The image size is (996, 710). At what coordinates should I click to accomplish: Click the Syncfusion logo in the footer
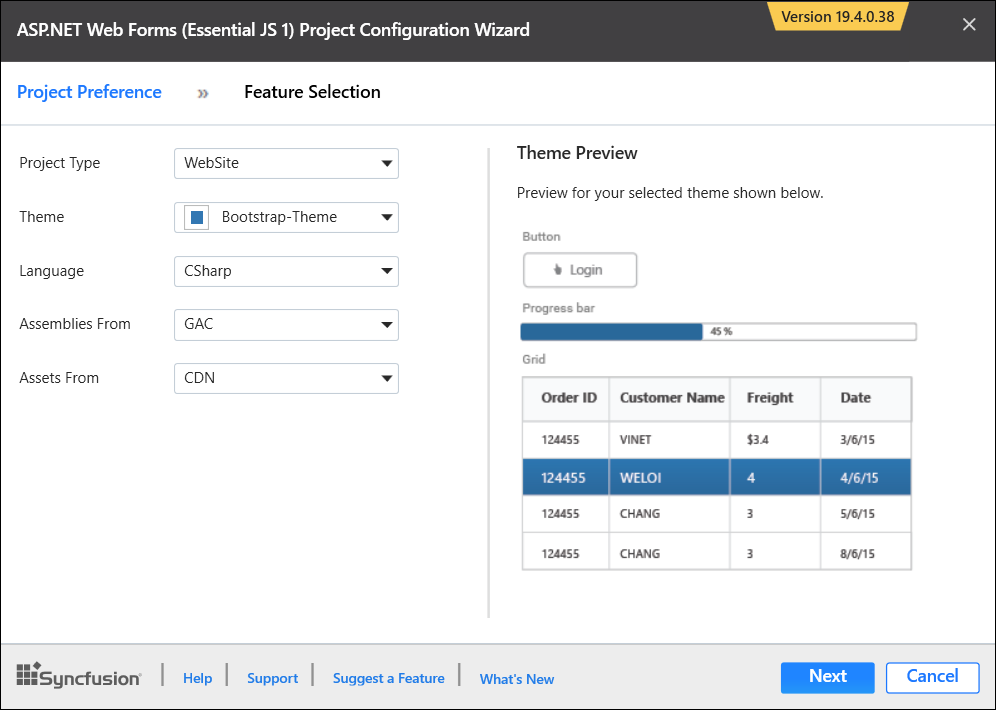(78, 676)
